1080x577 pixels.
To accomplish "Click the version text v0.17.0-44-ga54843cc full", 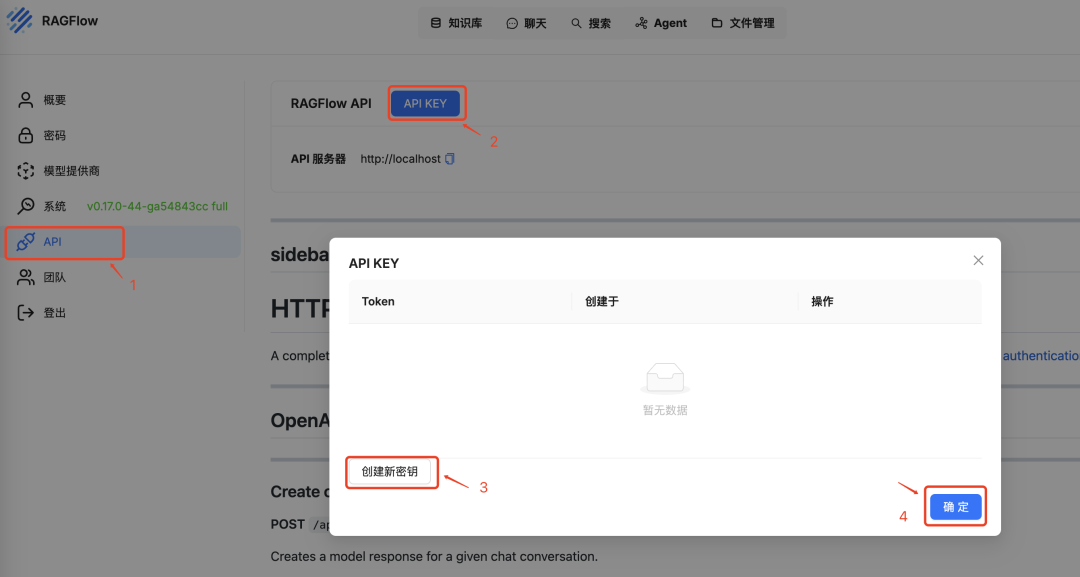I will click(157, 207).
